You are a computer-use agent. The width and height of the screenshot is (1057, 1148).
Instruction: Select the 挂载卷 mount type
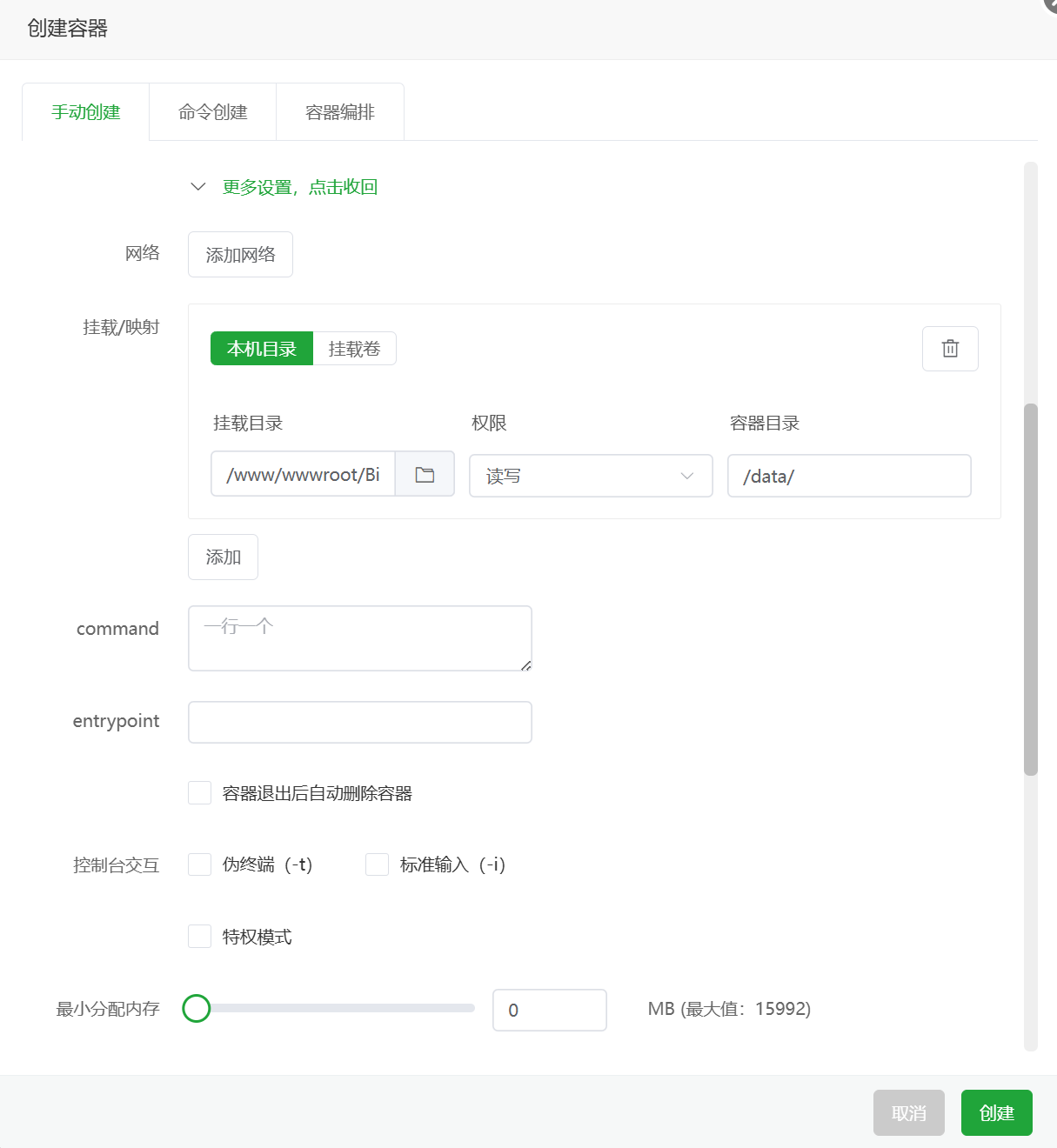click(x=354, y=349)
